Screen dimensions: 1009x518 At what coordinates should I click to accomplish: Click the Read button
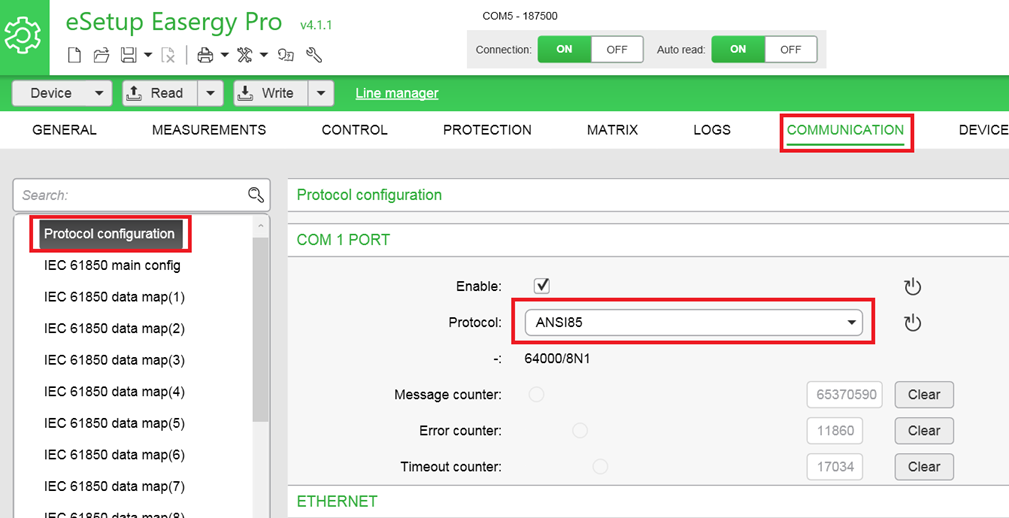coord(160,93)
